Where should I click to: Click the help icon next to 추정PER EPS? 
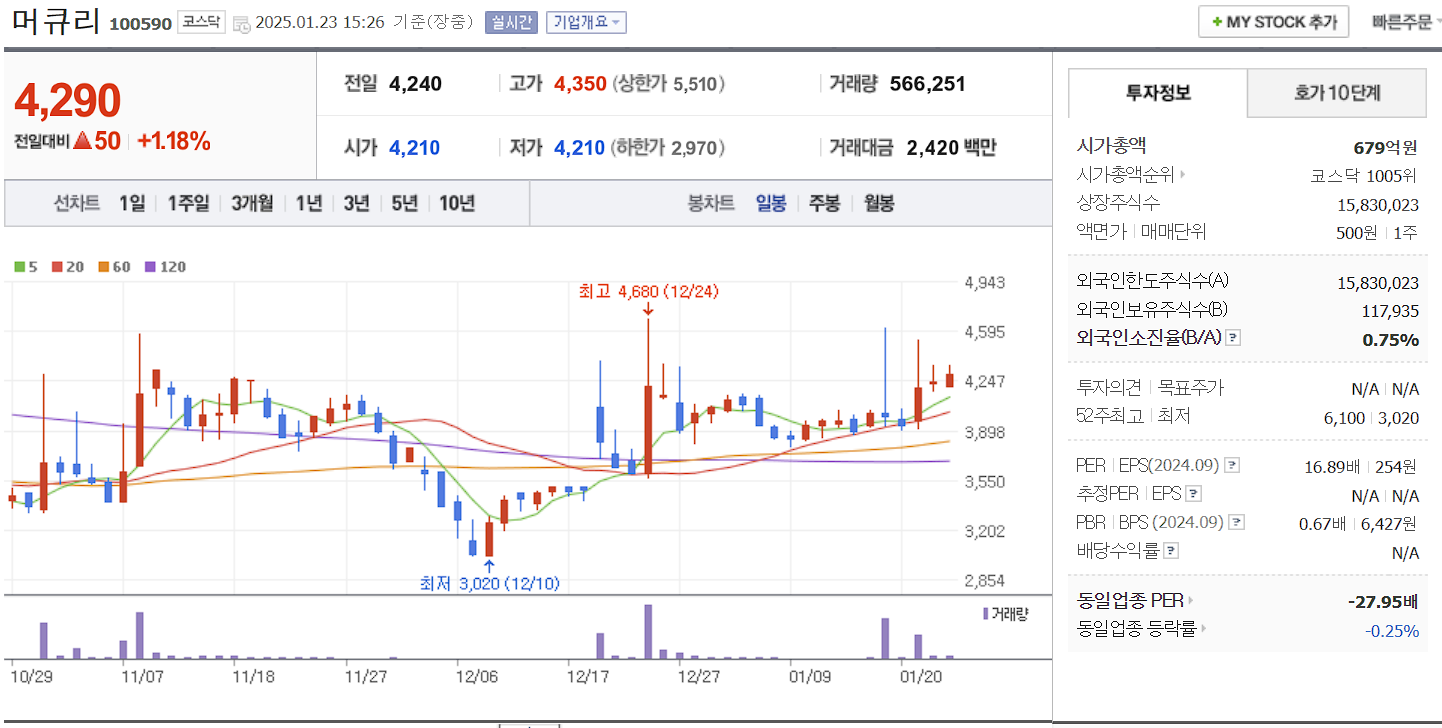[1193, 493]
